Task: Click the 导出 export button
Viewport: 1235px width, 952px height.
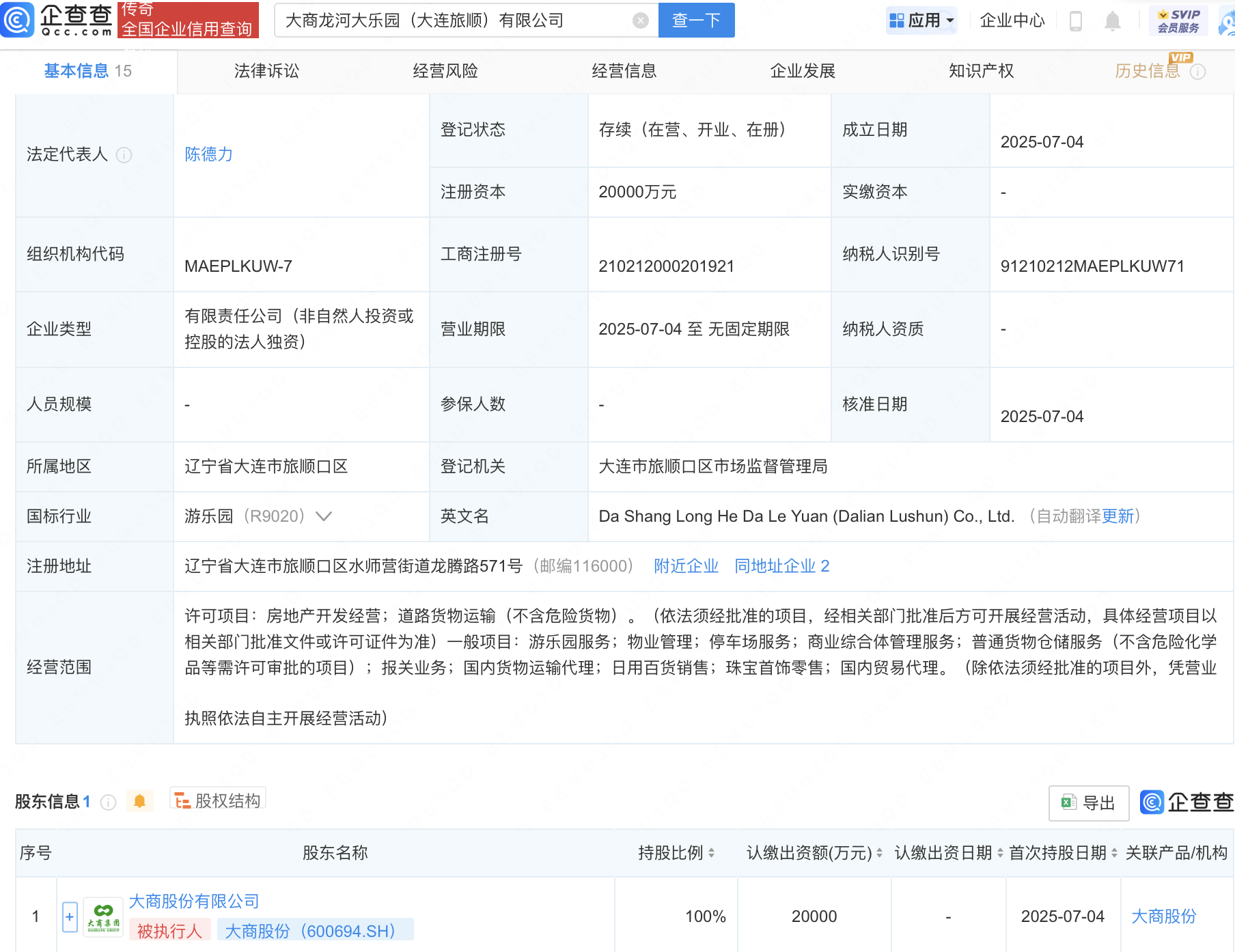Action: coord(1088,803)
